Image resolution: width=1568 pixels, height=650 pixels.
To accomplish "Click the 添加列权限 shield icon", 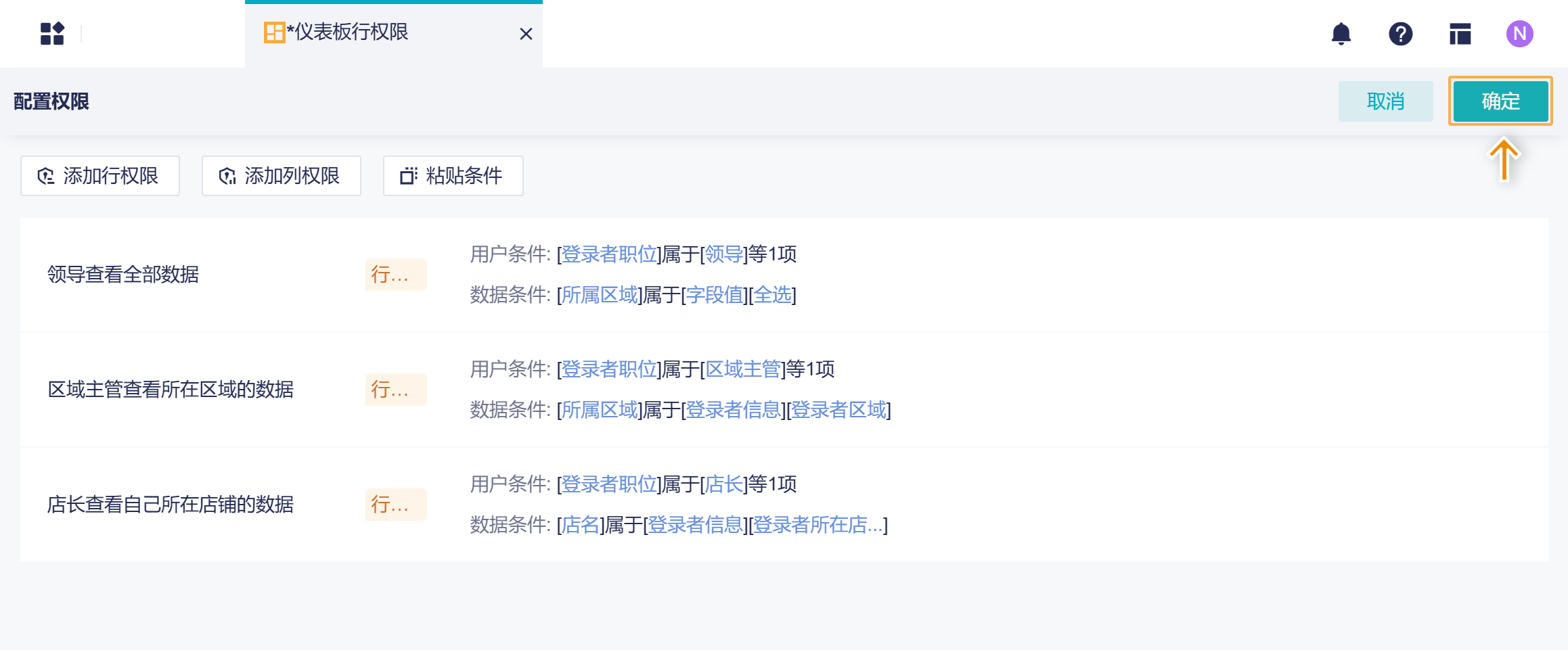I will [227, 176].
